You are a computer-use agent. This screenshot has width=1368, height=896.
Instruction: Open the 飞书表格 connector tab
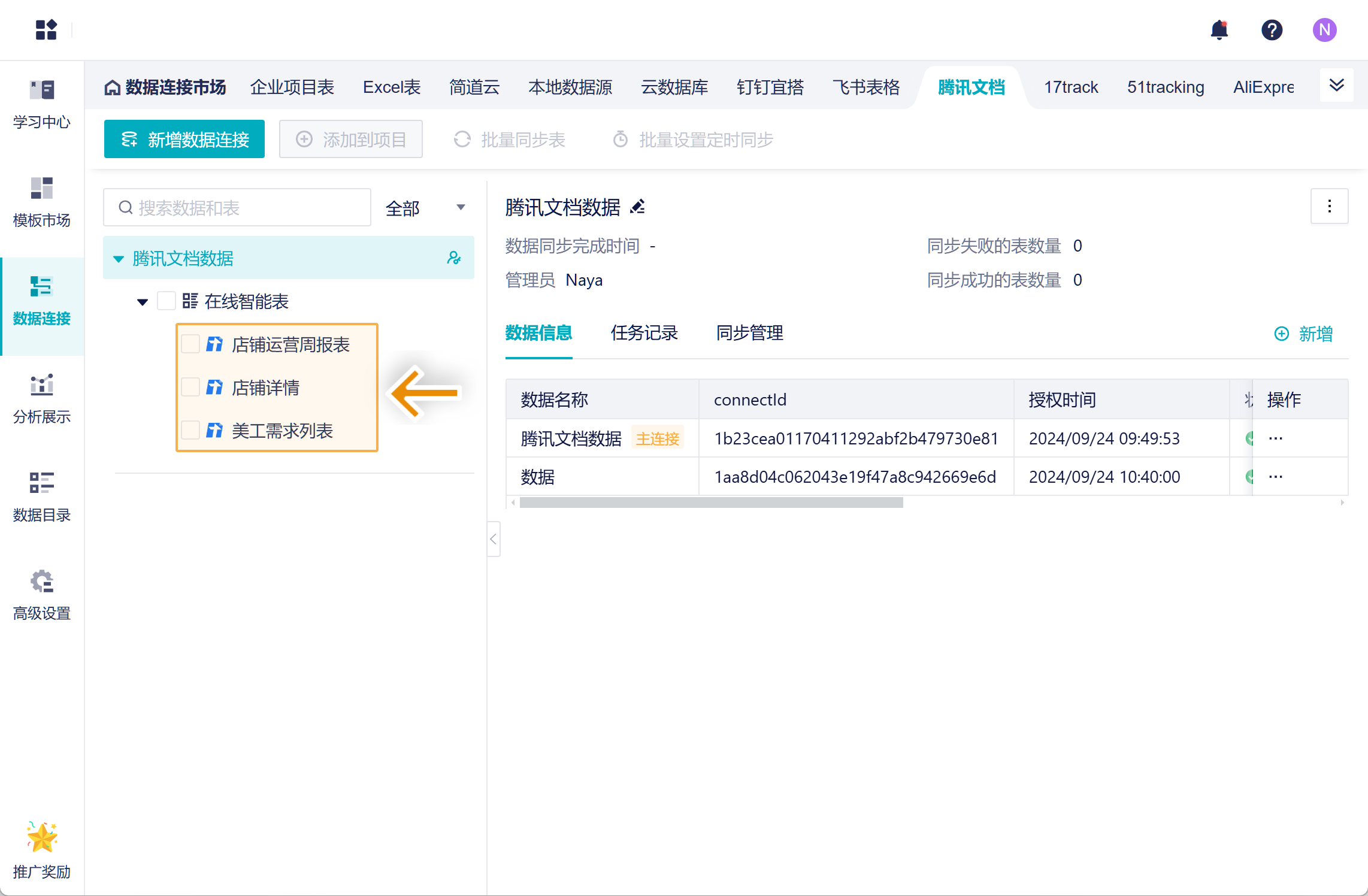pyautogui.click(x=865, y=87)
